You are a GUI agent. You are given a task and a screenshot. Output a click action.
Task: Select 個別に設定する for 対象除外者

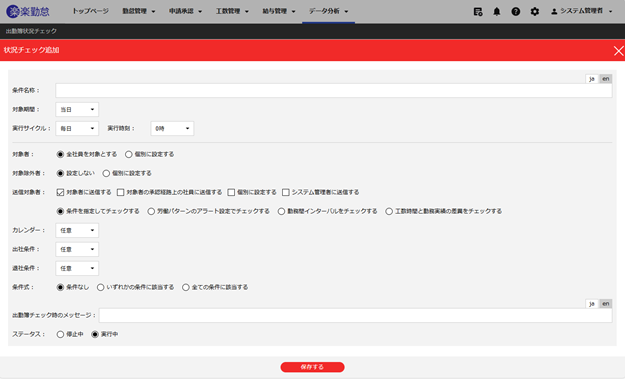(x=106, y=173)
